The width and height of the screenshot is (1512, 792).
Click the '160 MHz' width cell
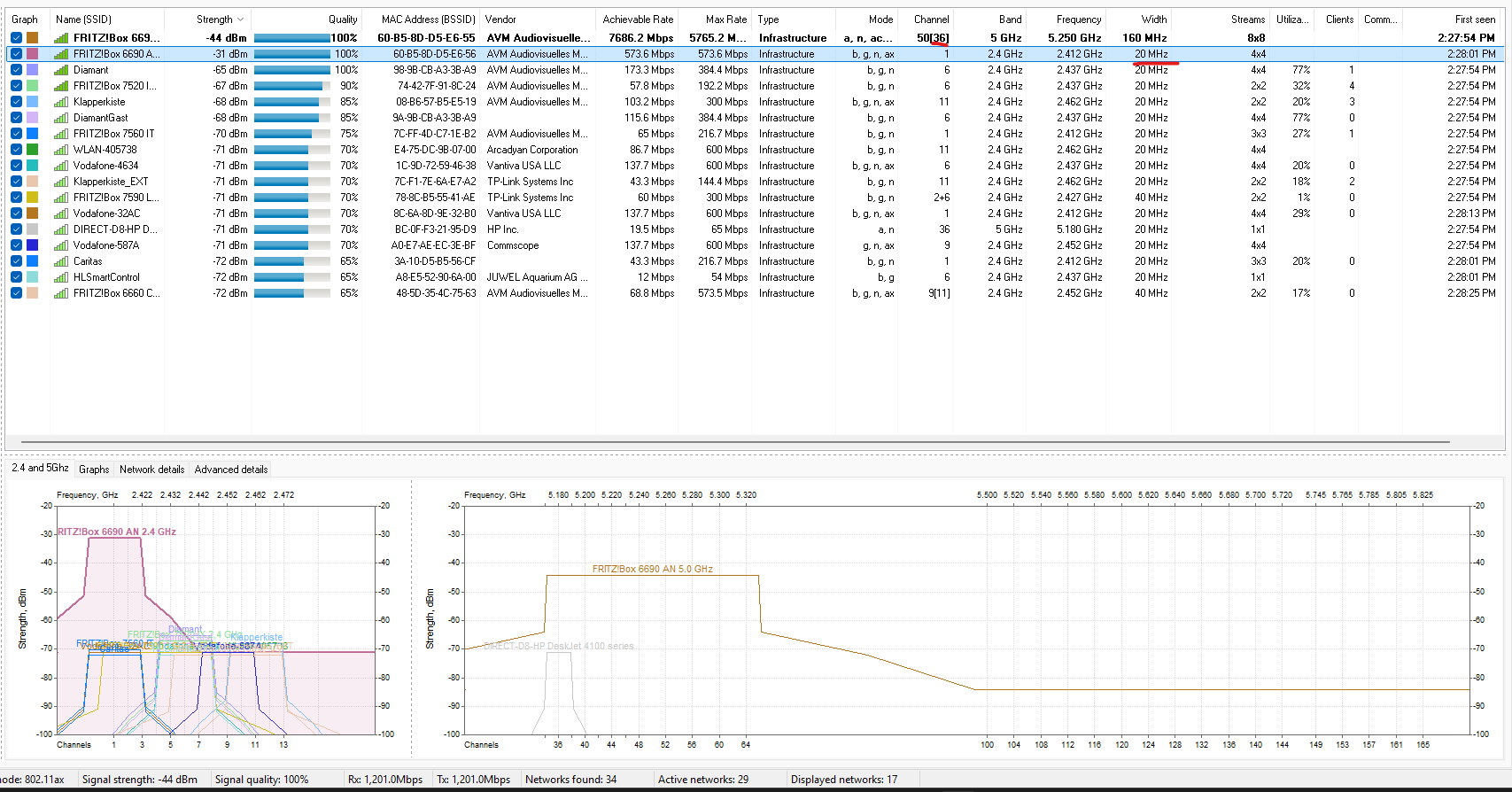coord(1144,38)
